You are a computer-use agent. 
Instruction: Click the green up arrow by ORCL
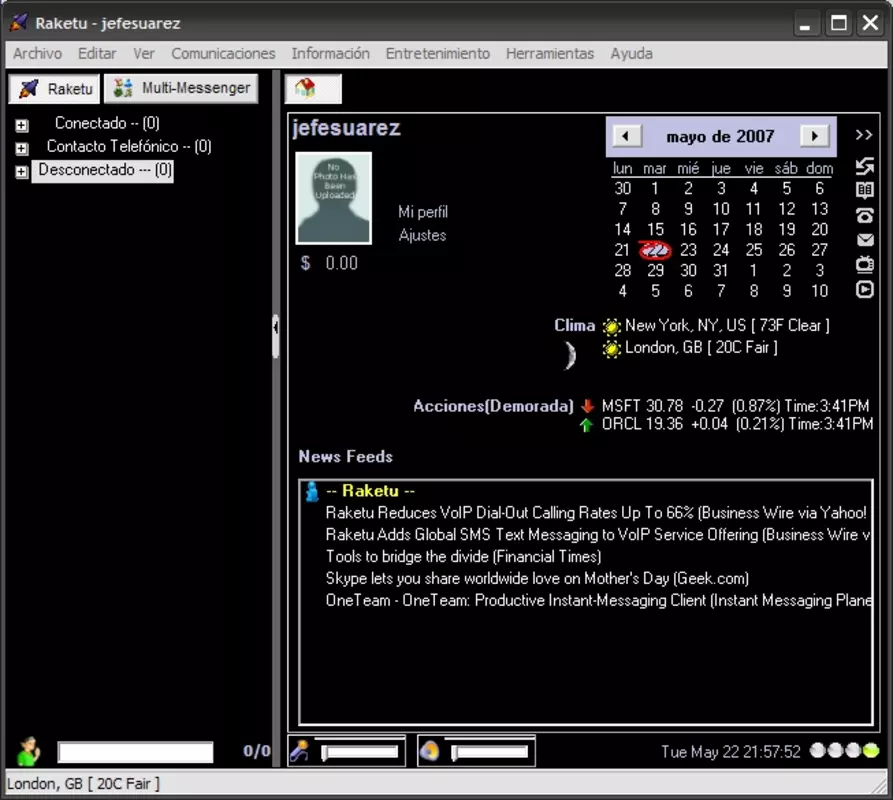586,425
